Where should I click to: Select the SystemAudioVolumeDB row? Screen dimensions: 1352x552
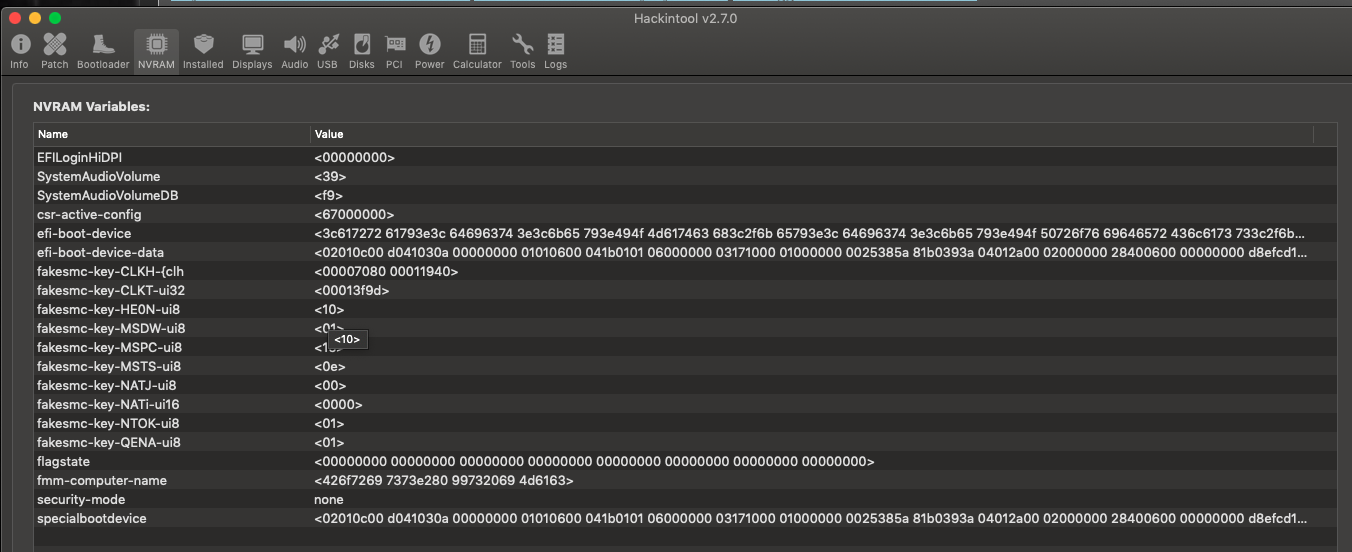pyautogui.click(x=685, y=196)
